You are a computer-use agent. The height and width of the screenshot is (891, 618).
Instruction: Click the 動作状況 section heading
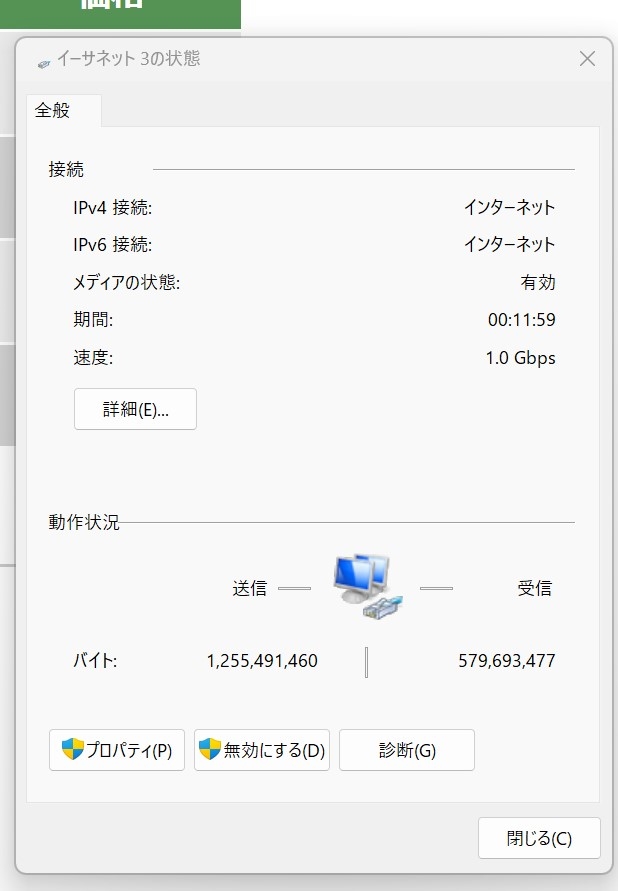[84, 522]
